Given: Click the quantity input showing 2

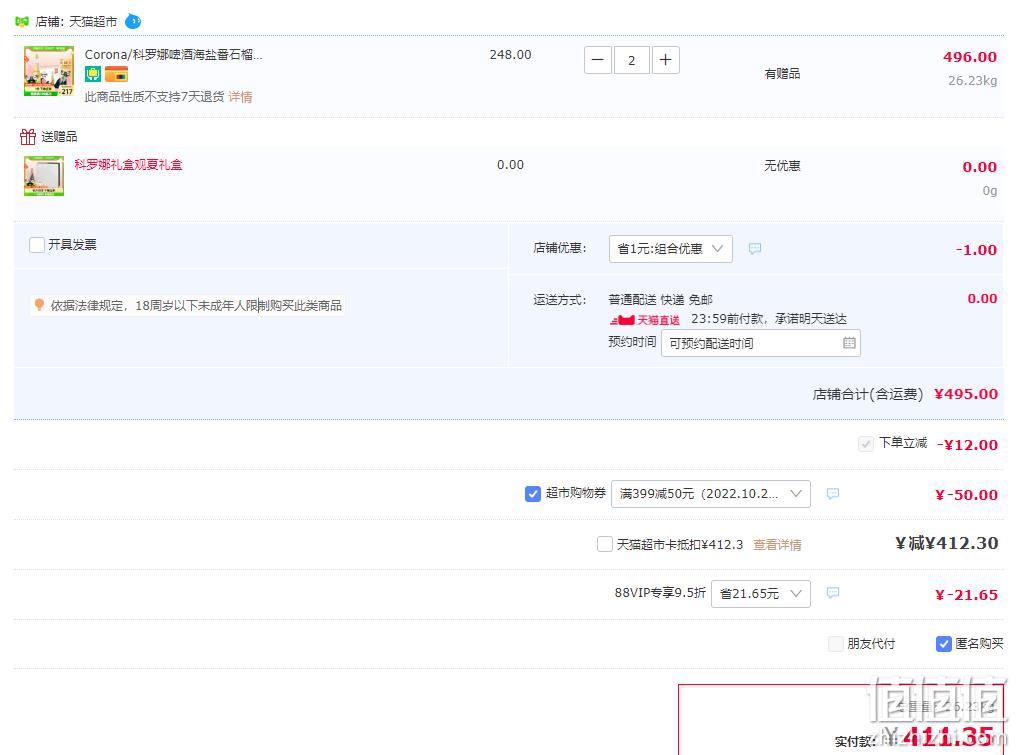Looking at the screenshot, I should point(632,60).
